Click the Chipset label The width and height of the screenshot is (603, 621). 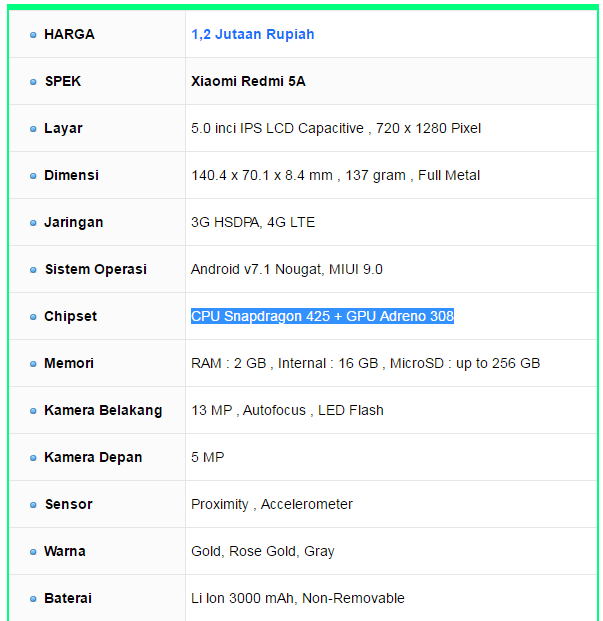coord(70,316)
